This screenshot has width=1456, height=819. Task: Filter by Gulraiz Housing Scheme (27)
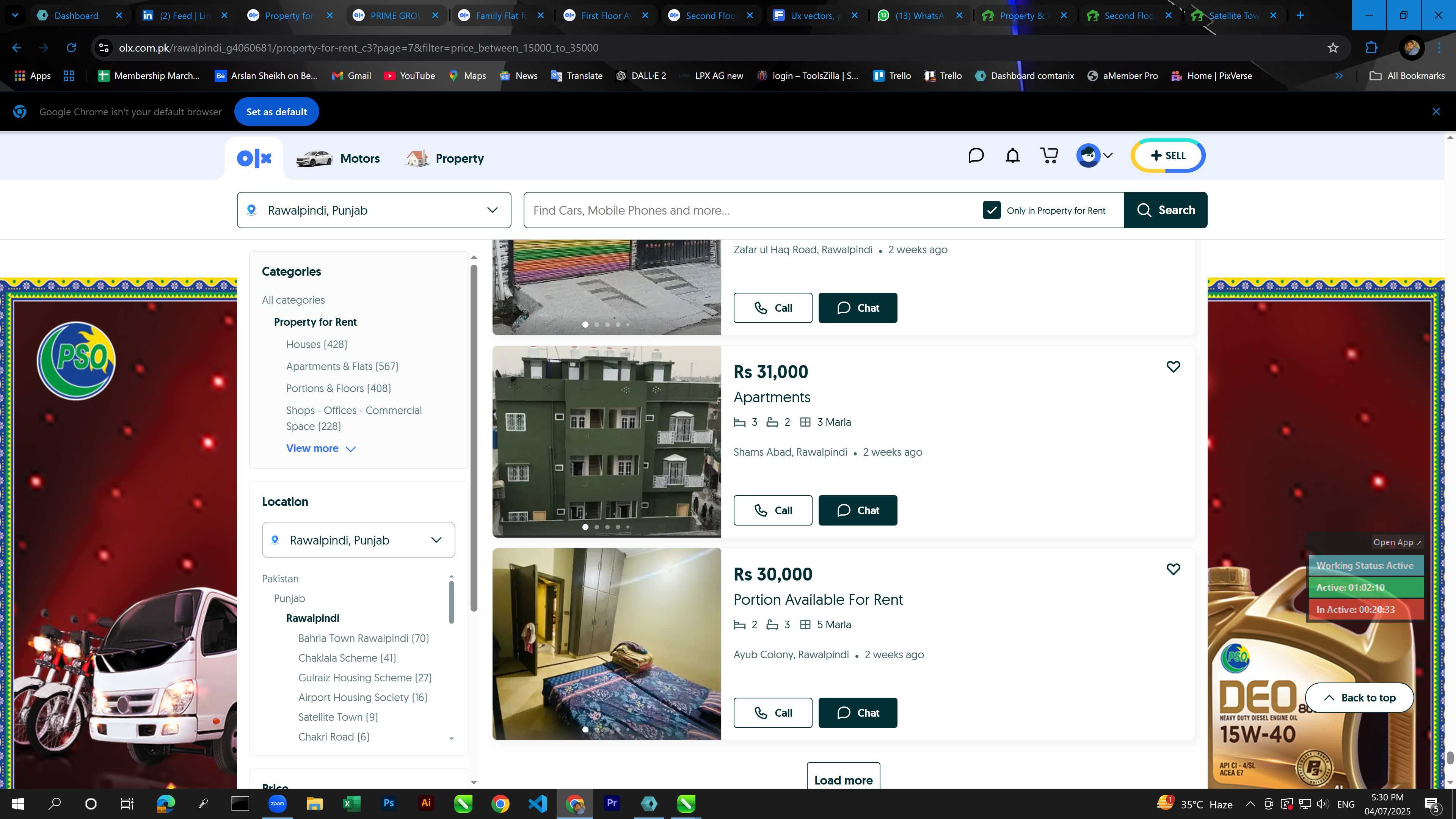[364, 678]
